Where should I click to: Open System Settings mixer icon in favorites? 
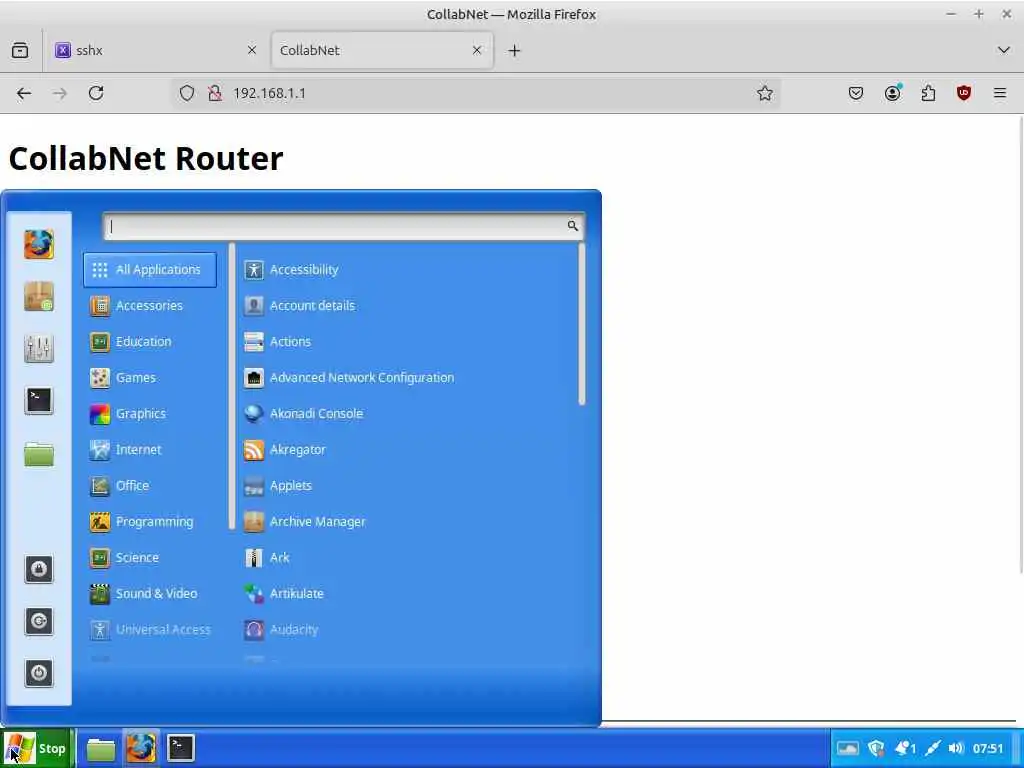[x=39, y=348]
